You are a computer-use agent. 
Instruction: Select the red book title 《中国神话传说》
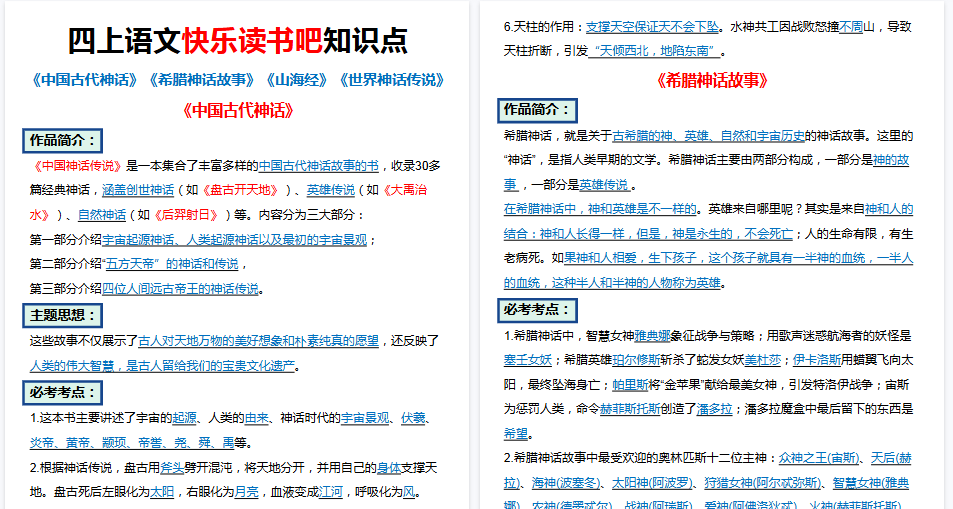click(77, 165)
